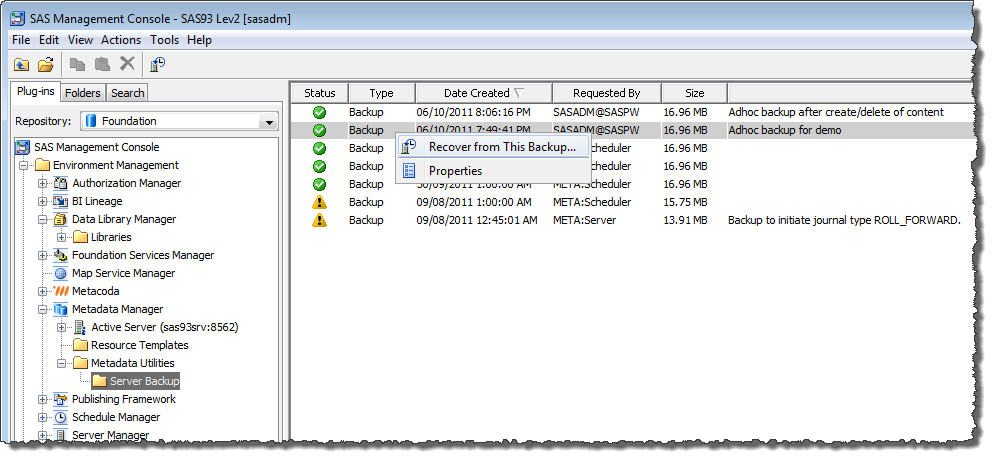Click the Publishing Framework icon
The image size is (994, 460).
61,399
